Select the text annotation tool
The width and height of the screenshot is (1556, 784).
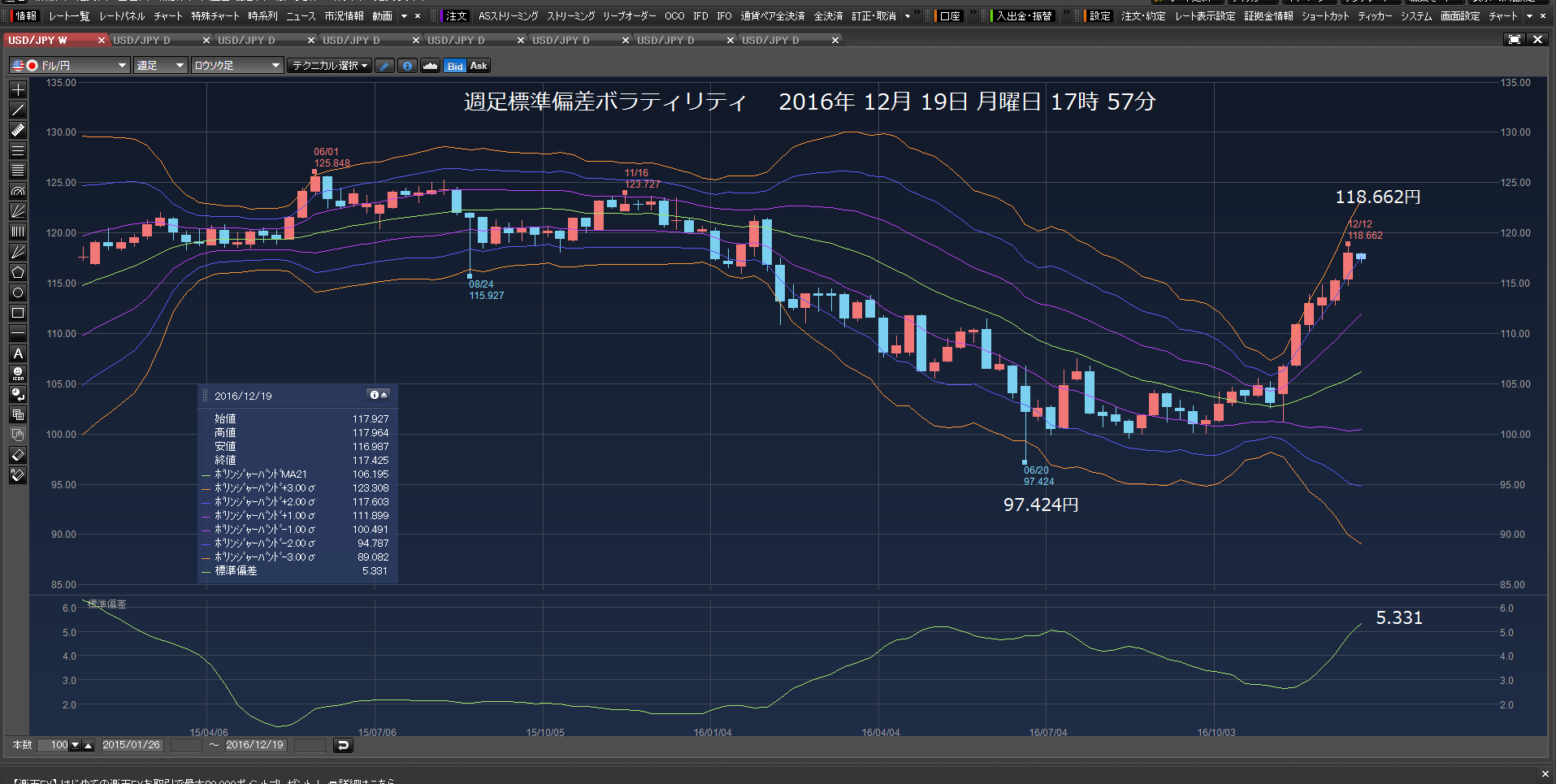click(18, 353)
